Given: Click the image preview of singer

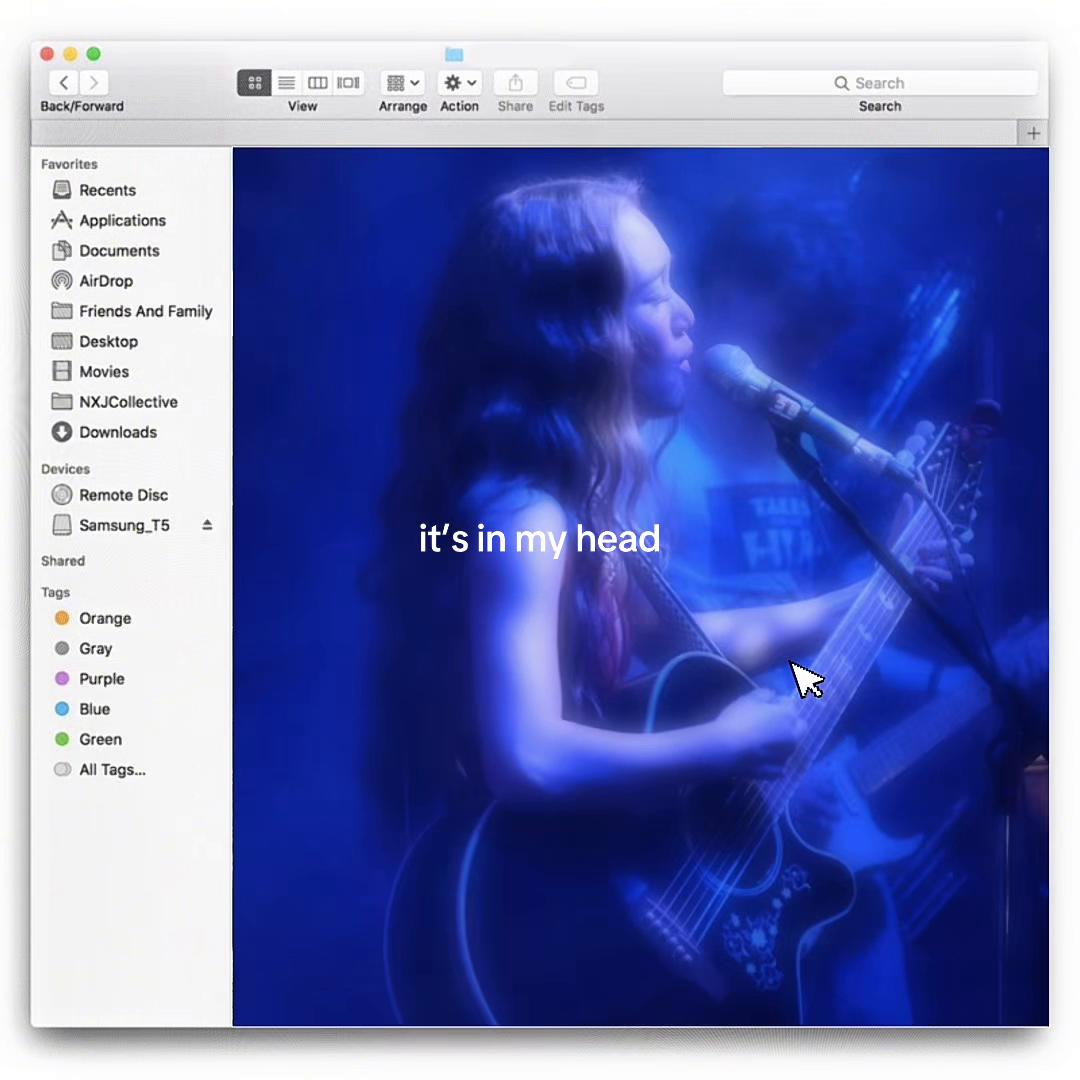Looking at the screenshot, I should 641,587.
